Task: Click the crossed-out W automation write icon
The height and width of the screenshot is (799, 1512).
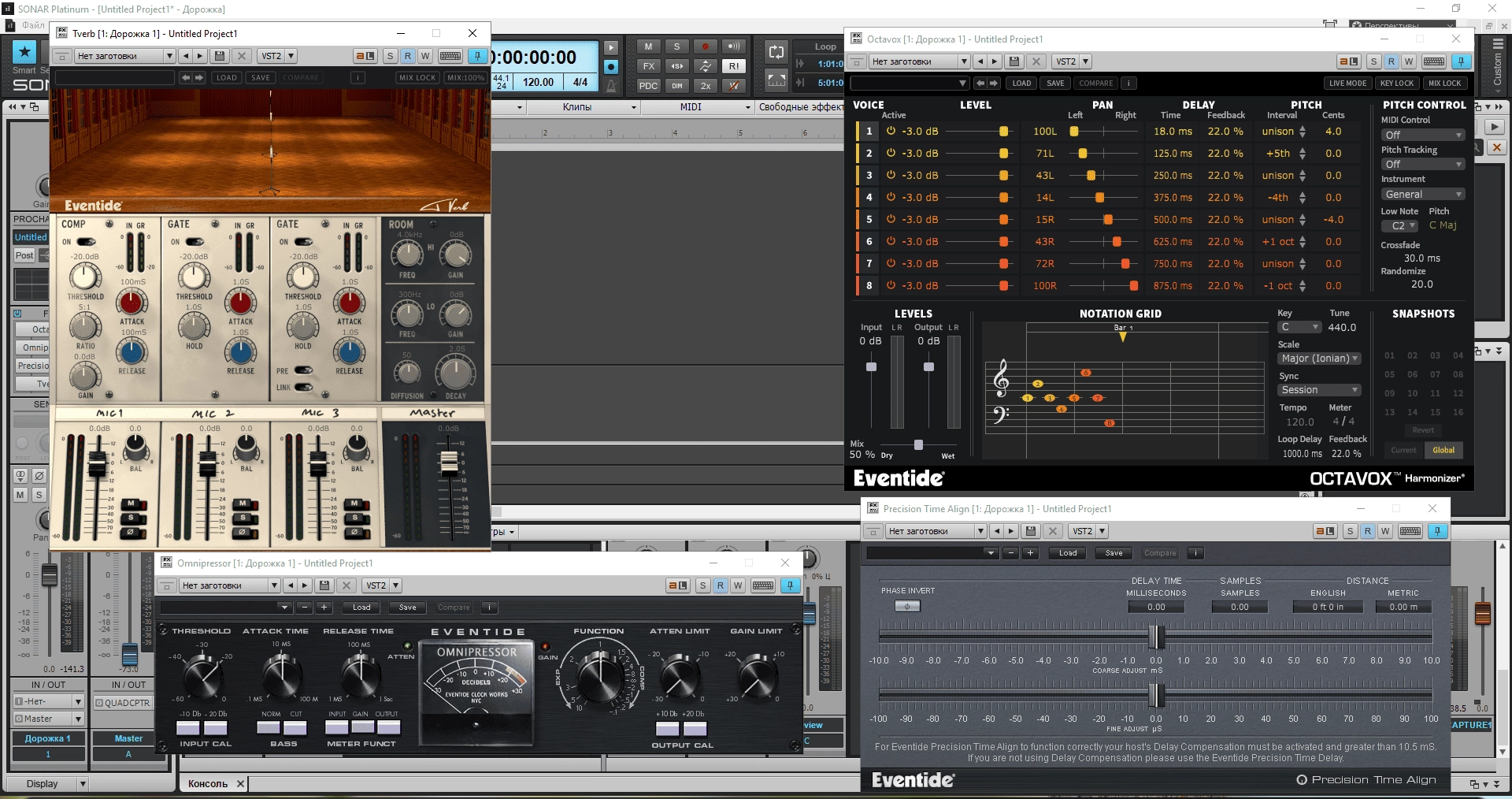Action: pos(733,86)
